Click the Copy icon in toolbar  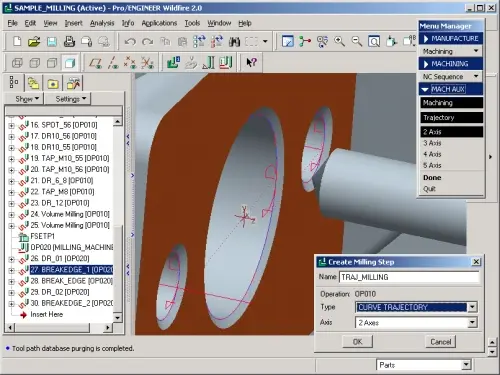(x=165, y=42)
